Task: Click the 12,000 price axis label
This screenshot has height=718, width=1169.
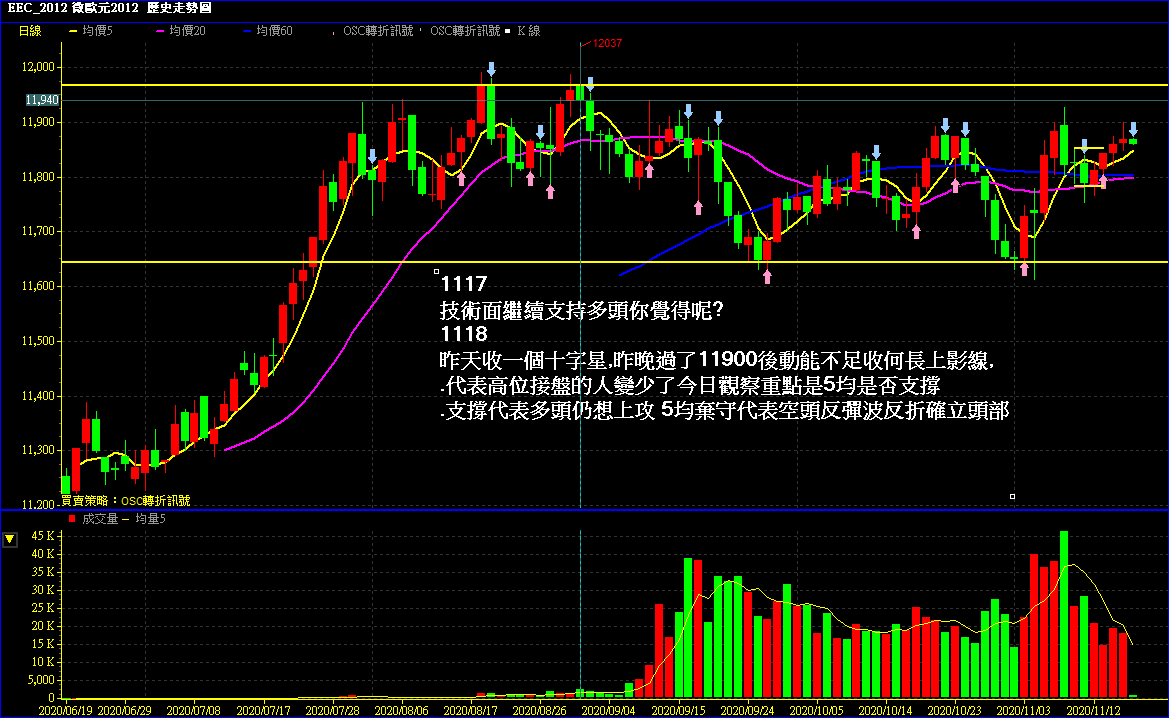Action: (x=37, y=67)
